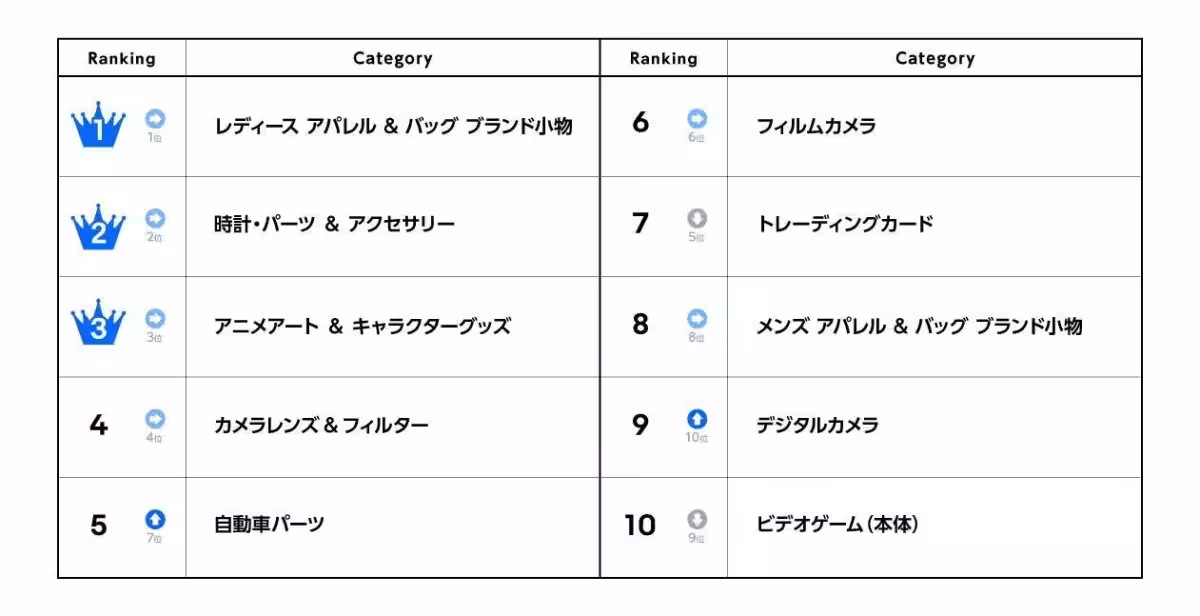Click the gray down arrow beside rank 10
Image resolution: width=1200 pixels, height=616 pixels.
tap(697, 519)
